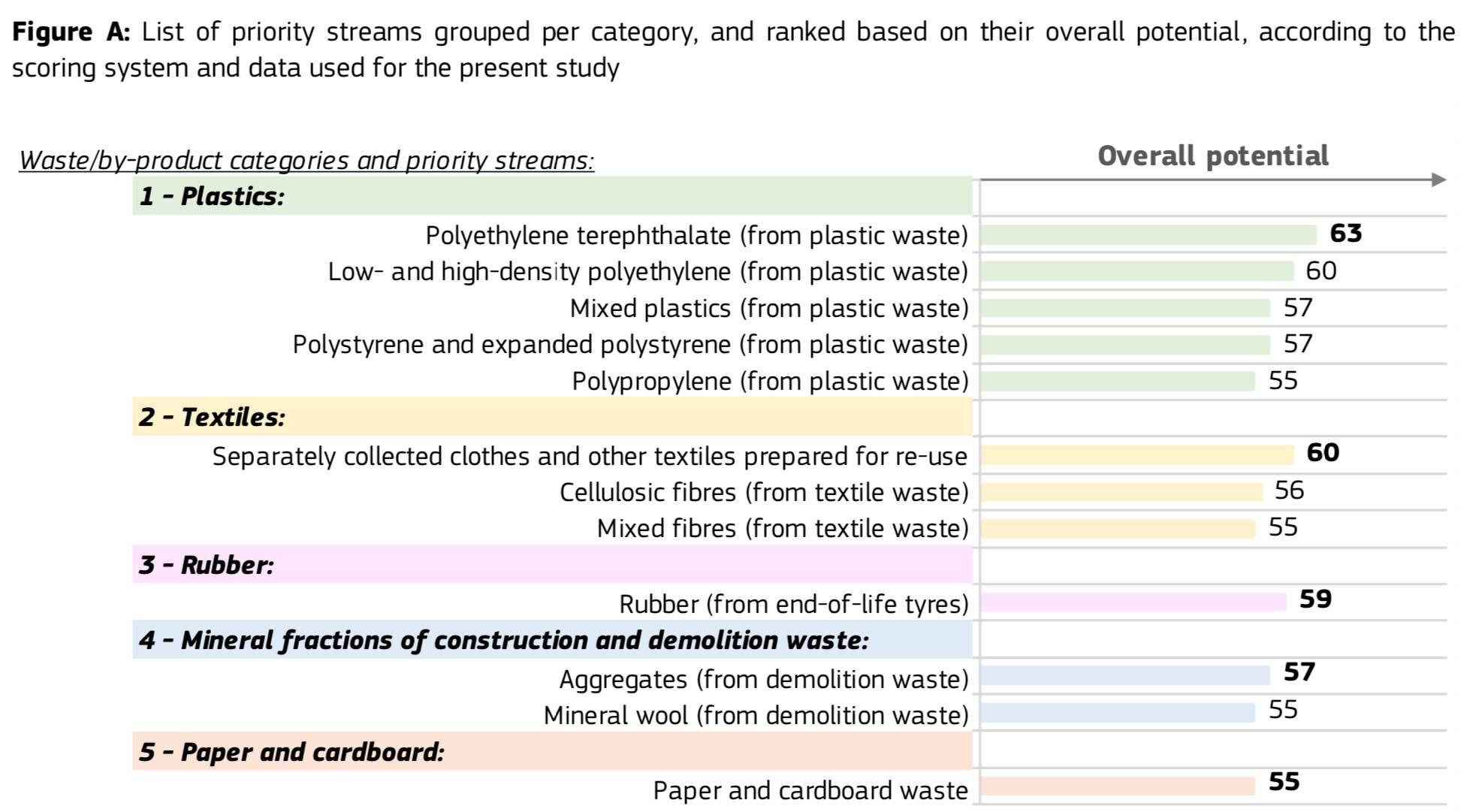This screenshot has width=1476, height=812.
Task: Click the yellow bar for clothes re-use
Action: tap(1136, 455)
